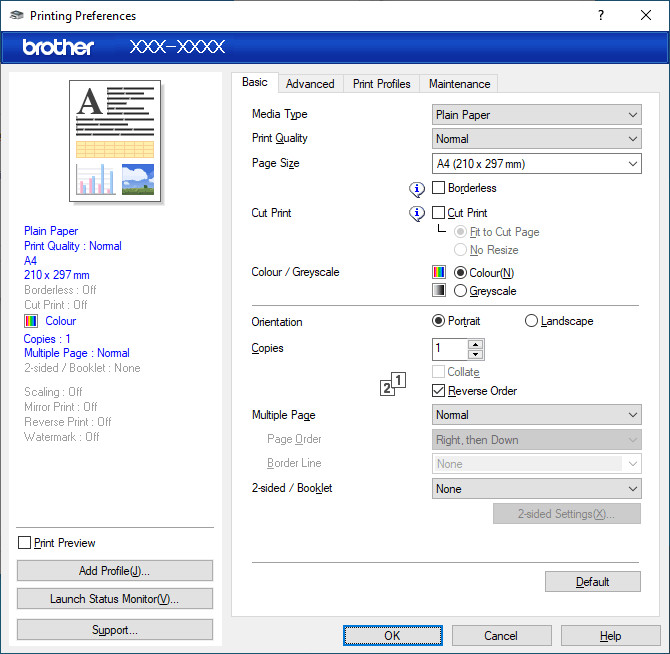This screenshot has height=654, width=670.
Task: Click the Support... button
Action: (115, 630)
